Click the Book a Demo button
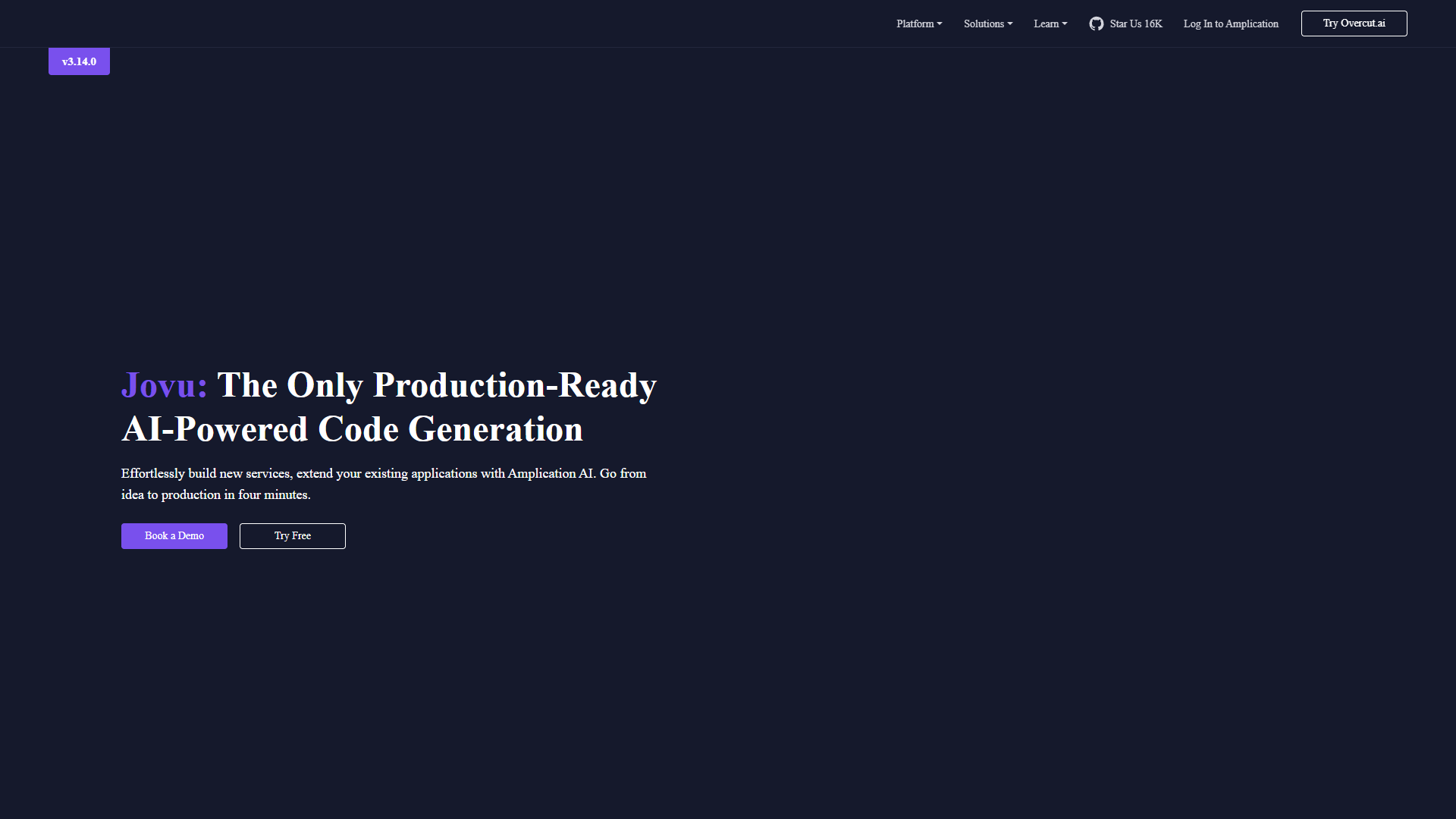This screenshot has width=1456, height=819. tap(174, 536)
